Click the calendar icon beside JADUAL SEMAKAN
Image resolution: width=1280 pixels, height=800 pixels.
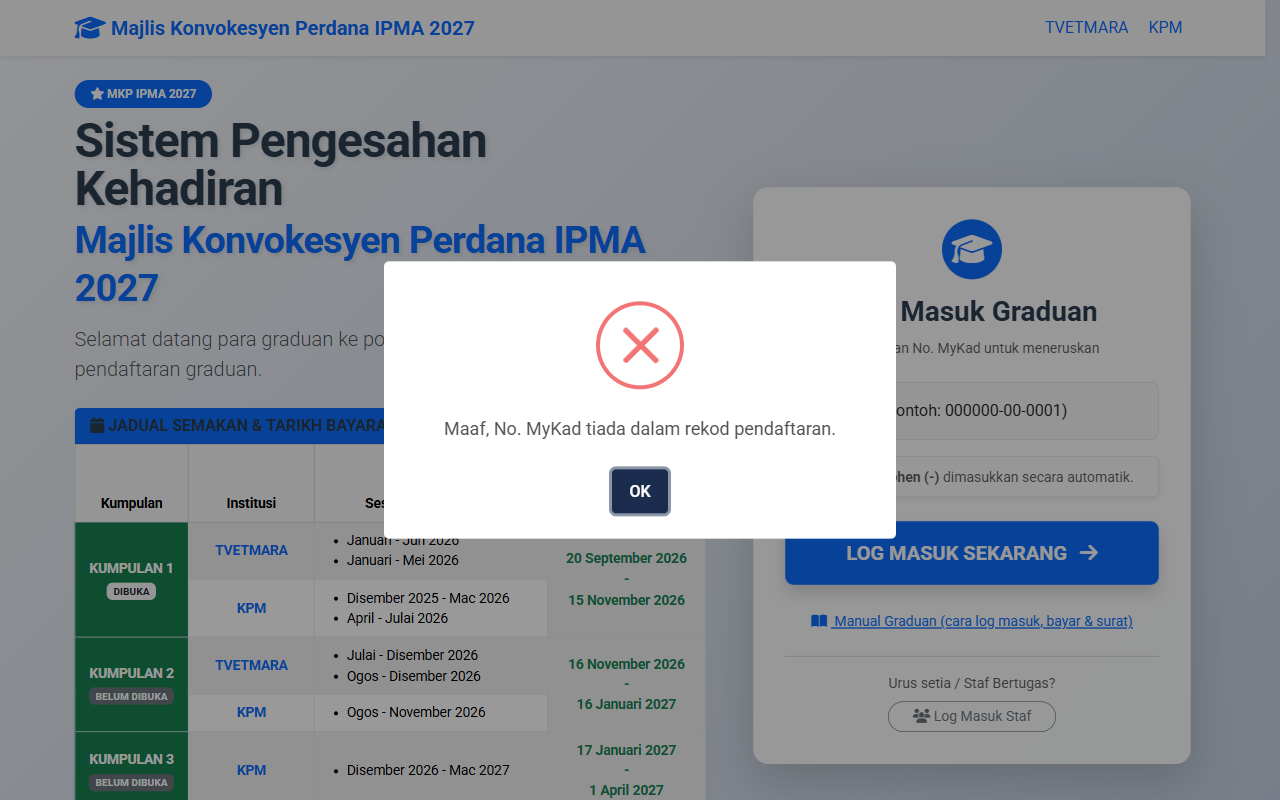pos(97,425)
